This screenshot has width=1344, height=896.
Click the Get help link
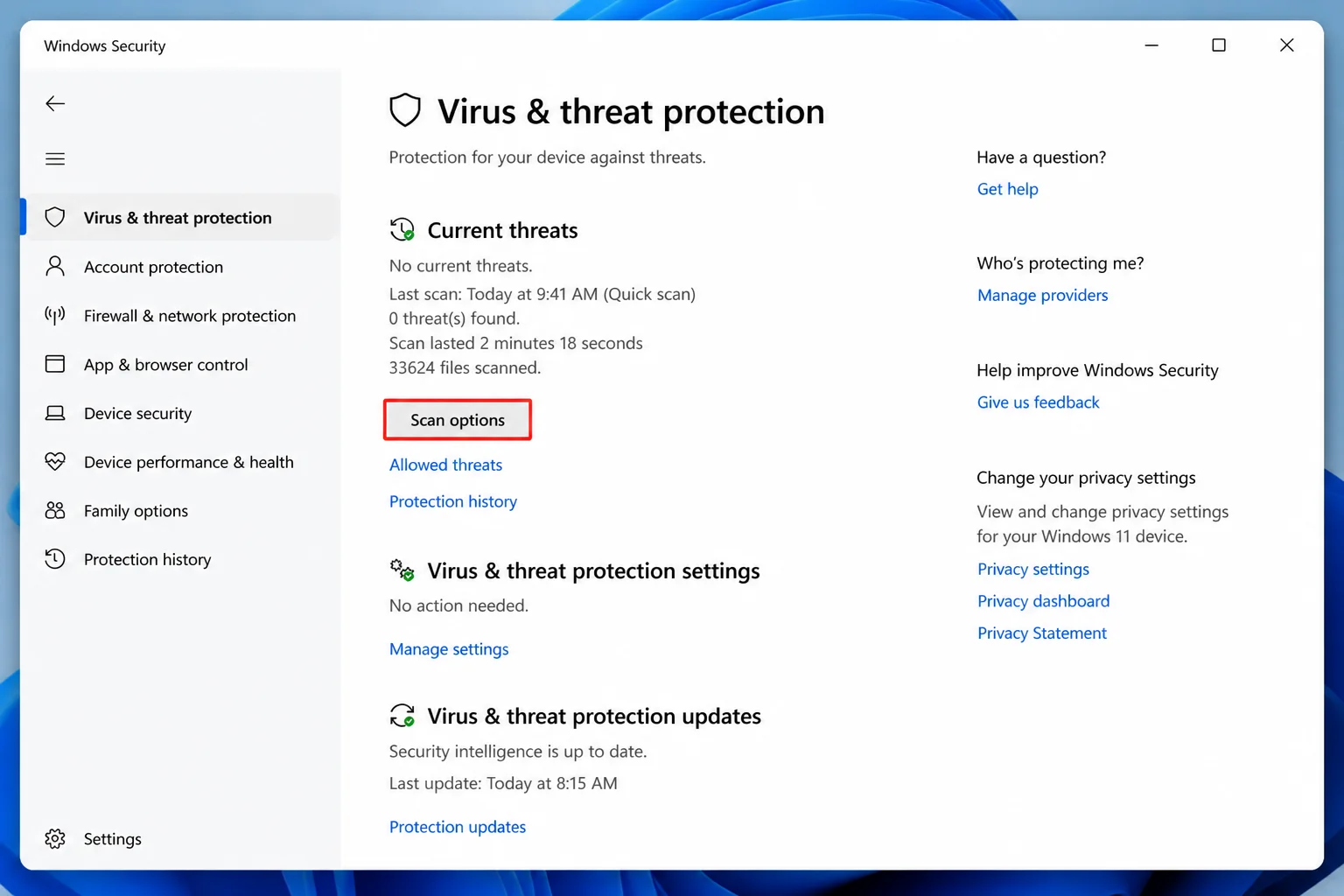[1007, 189]
